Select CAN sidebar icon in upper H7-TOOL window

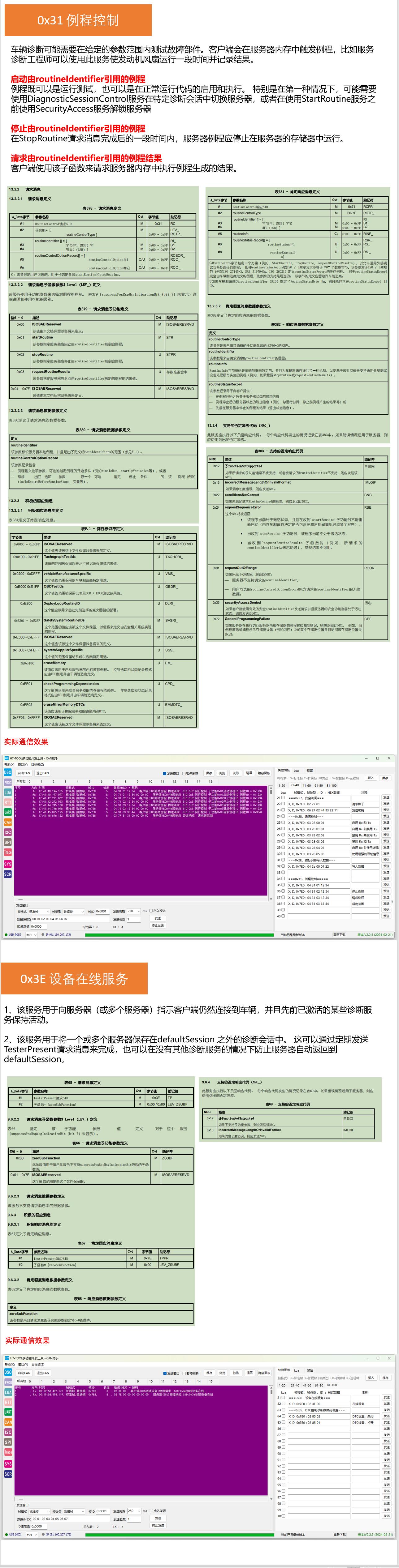coord(8,822)
